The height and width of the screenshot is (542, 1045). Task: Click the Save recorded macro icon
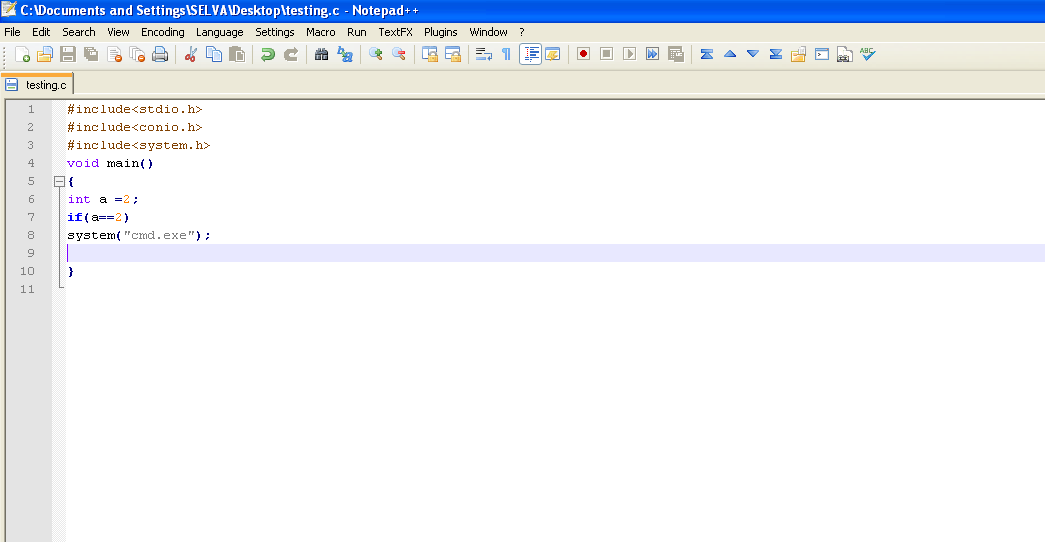coord(676,54)
